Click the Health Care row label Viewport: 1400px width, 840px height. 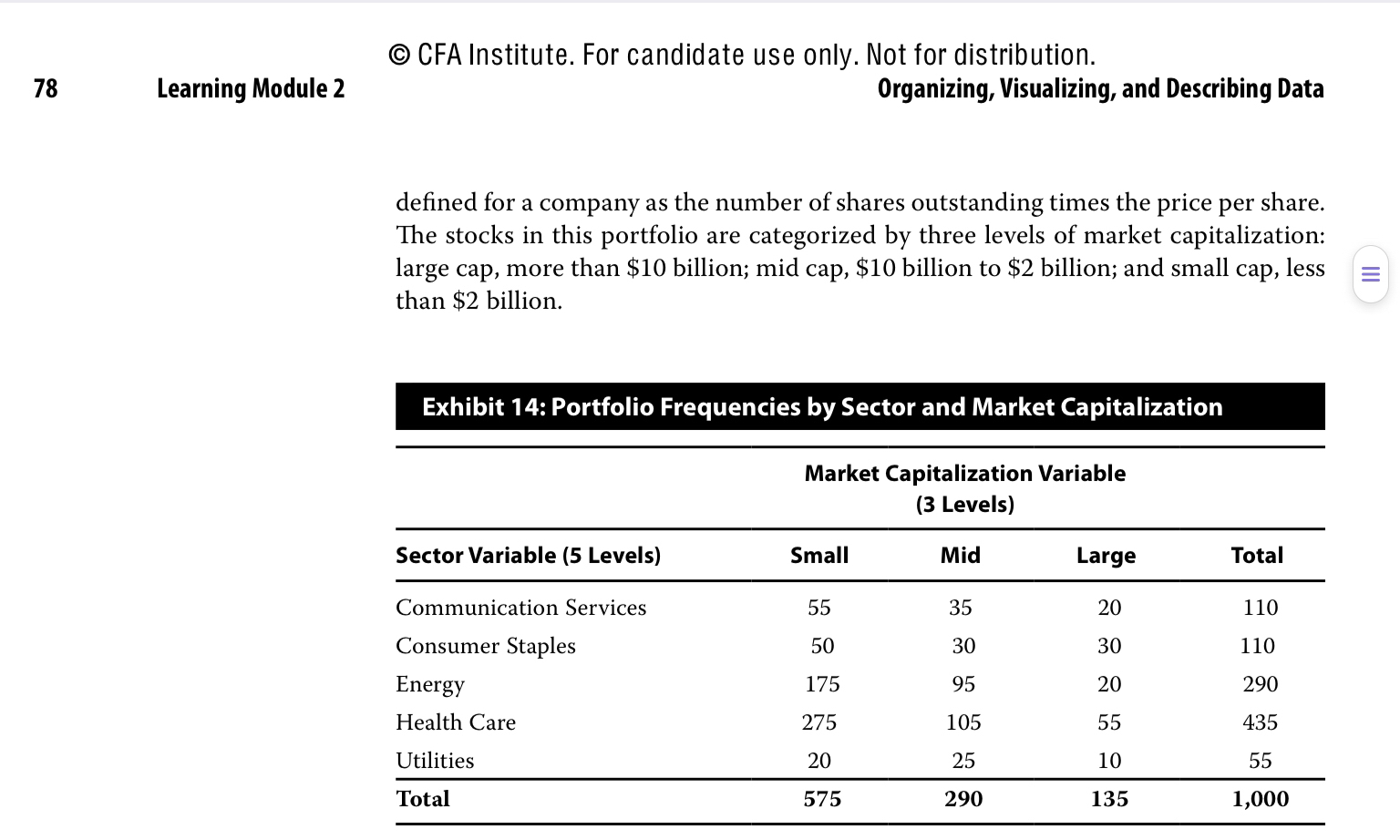pos(455,722)
